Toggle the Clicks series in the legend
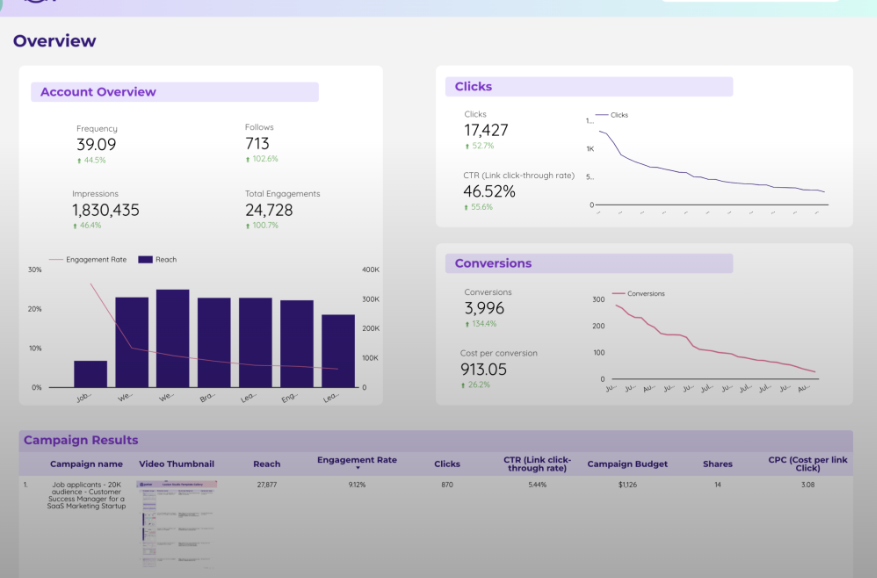This screenshot has width=877, height=578. [x=614, y=114]
